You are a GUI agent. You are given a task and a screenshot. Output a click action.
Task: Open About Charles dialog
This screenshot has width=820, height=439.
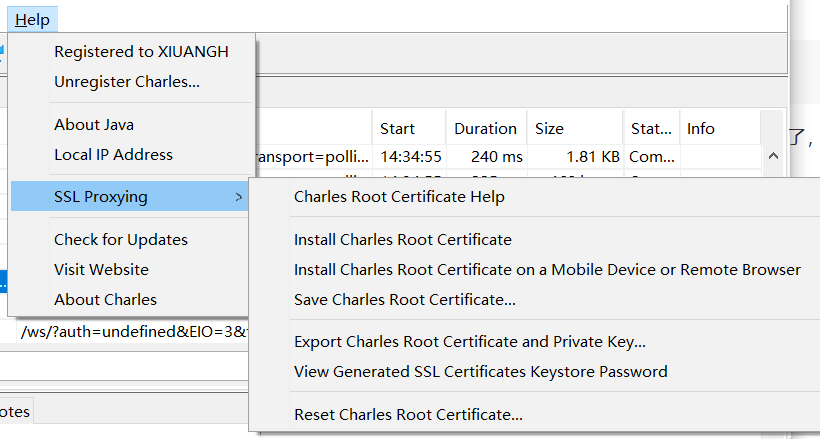105,300
